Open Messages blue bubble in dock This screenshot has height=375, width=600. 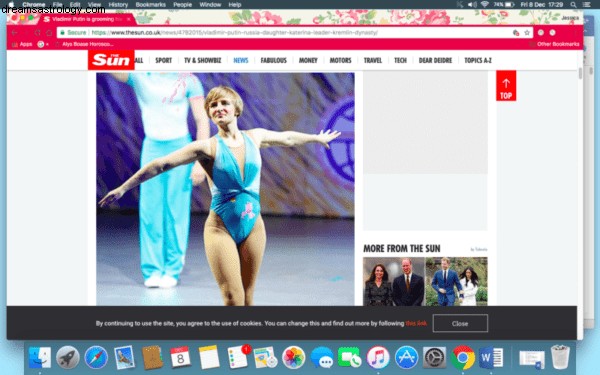click(x=322, y=357)
